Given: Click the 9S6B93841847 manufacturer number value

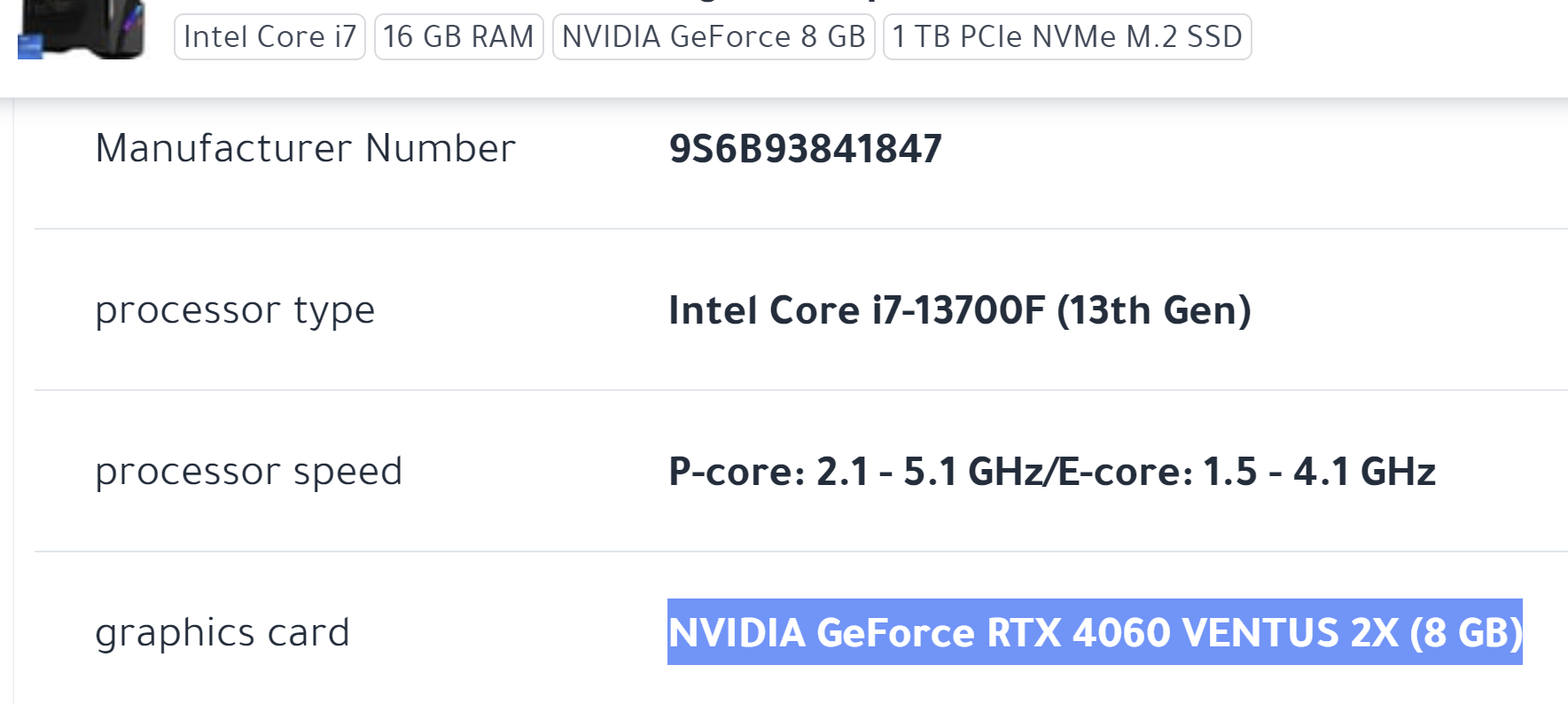Looking at the screenshot, I should 805,149.
